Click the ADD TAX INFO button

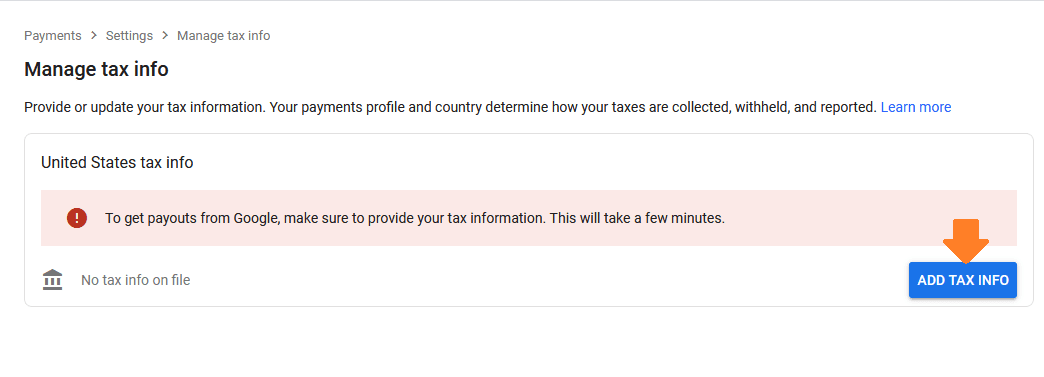point(963,280)
